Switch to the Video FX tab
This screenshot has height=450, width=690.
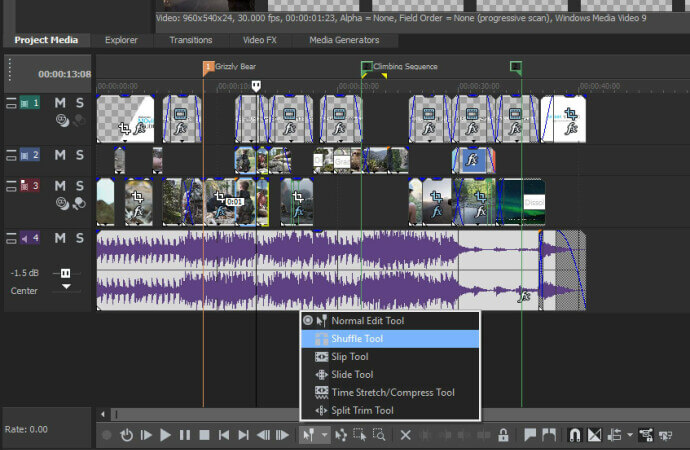click(262, 40)
